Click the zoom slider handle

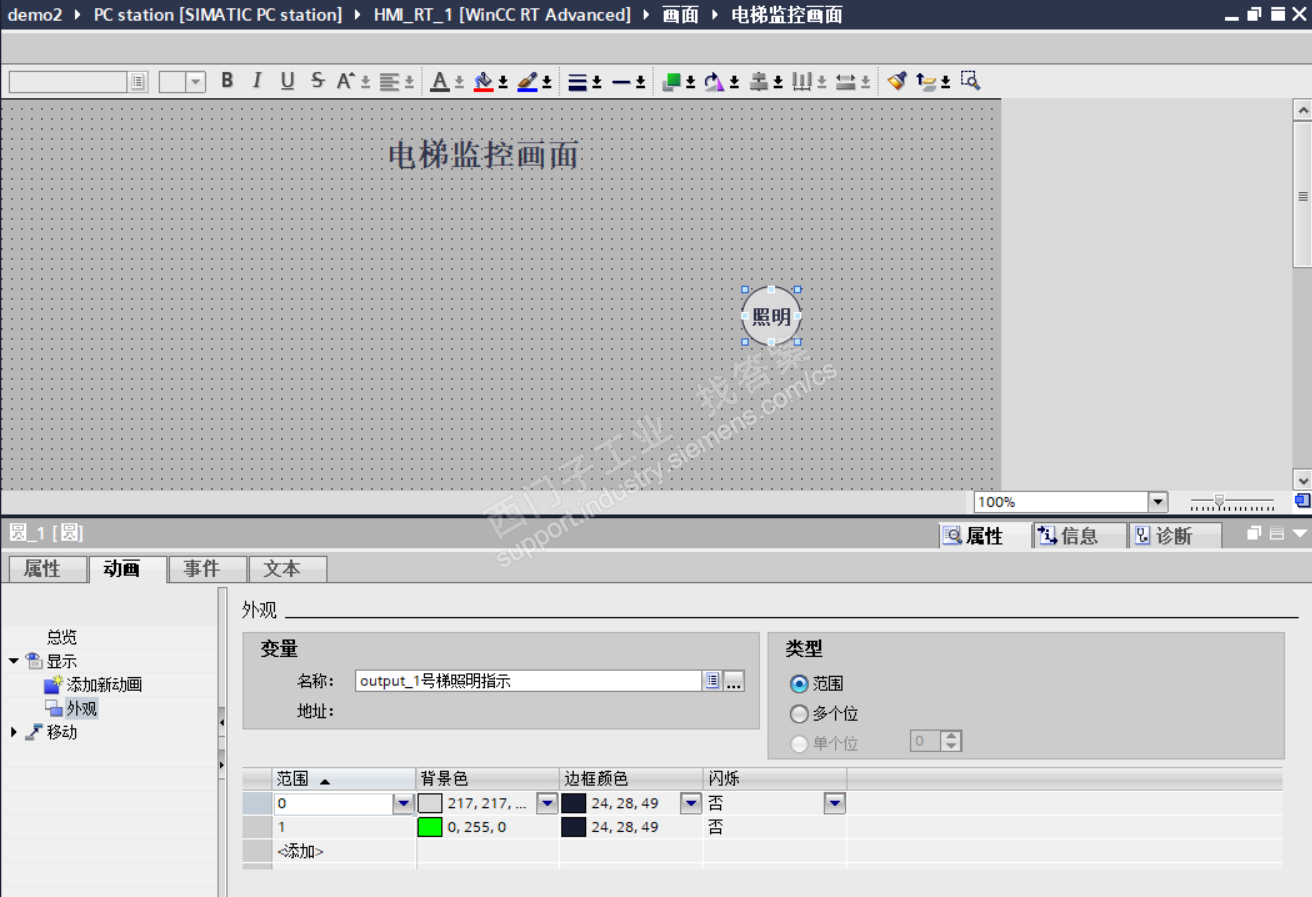pyautogui.click(x=1219, y=501)
